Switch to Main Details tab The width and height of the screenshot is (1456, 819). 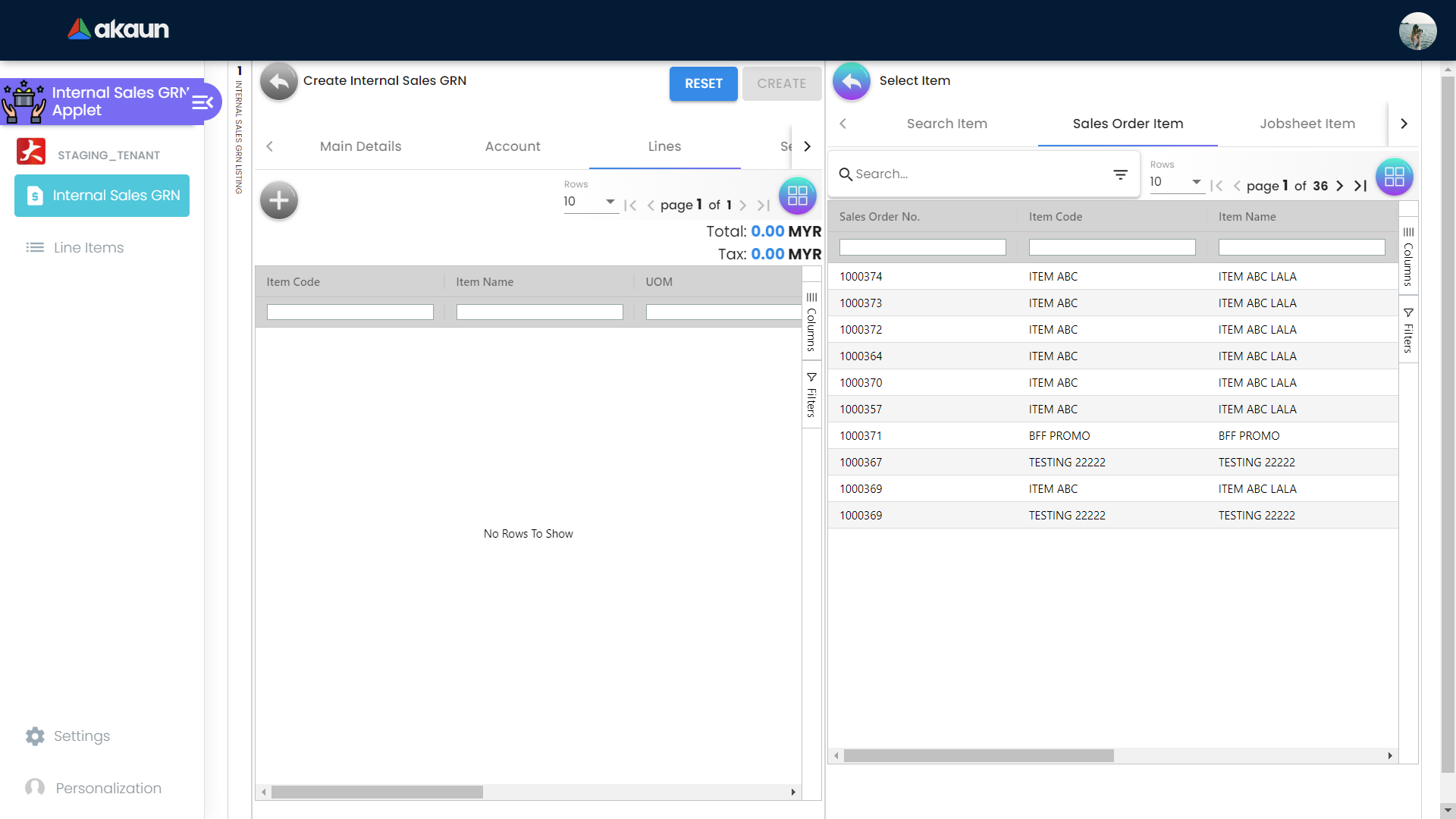[360, 146]
